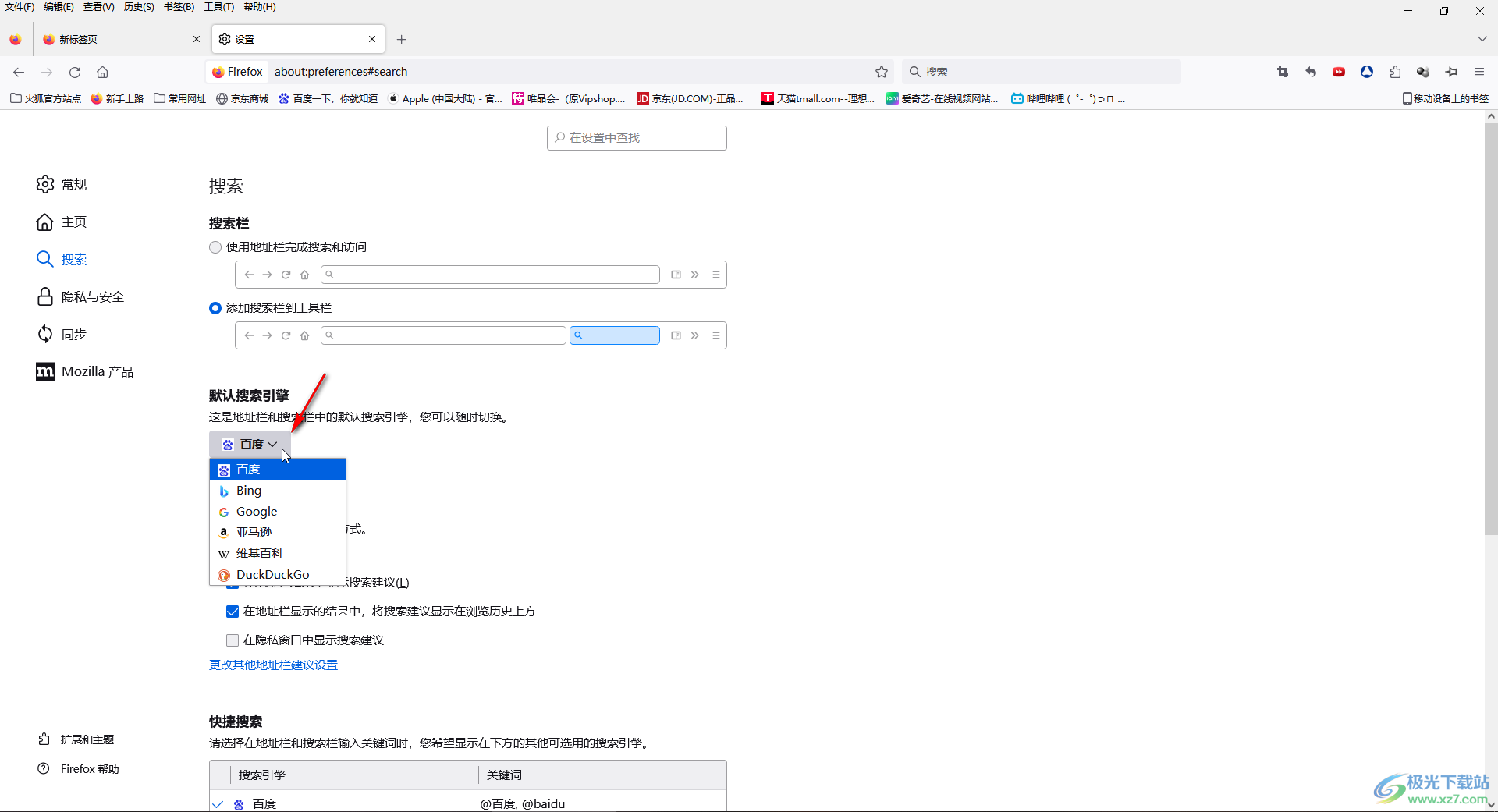Open a new tab with plus button
This screenshot has width=1498, height=812.
pos(401,39)
